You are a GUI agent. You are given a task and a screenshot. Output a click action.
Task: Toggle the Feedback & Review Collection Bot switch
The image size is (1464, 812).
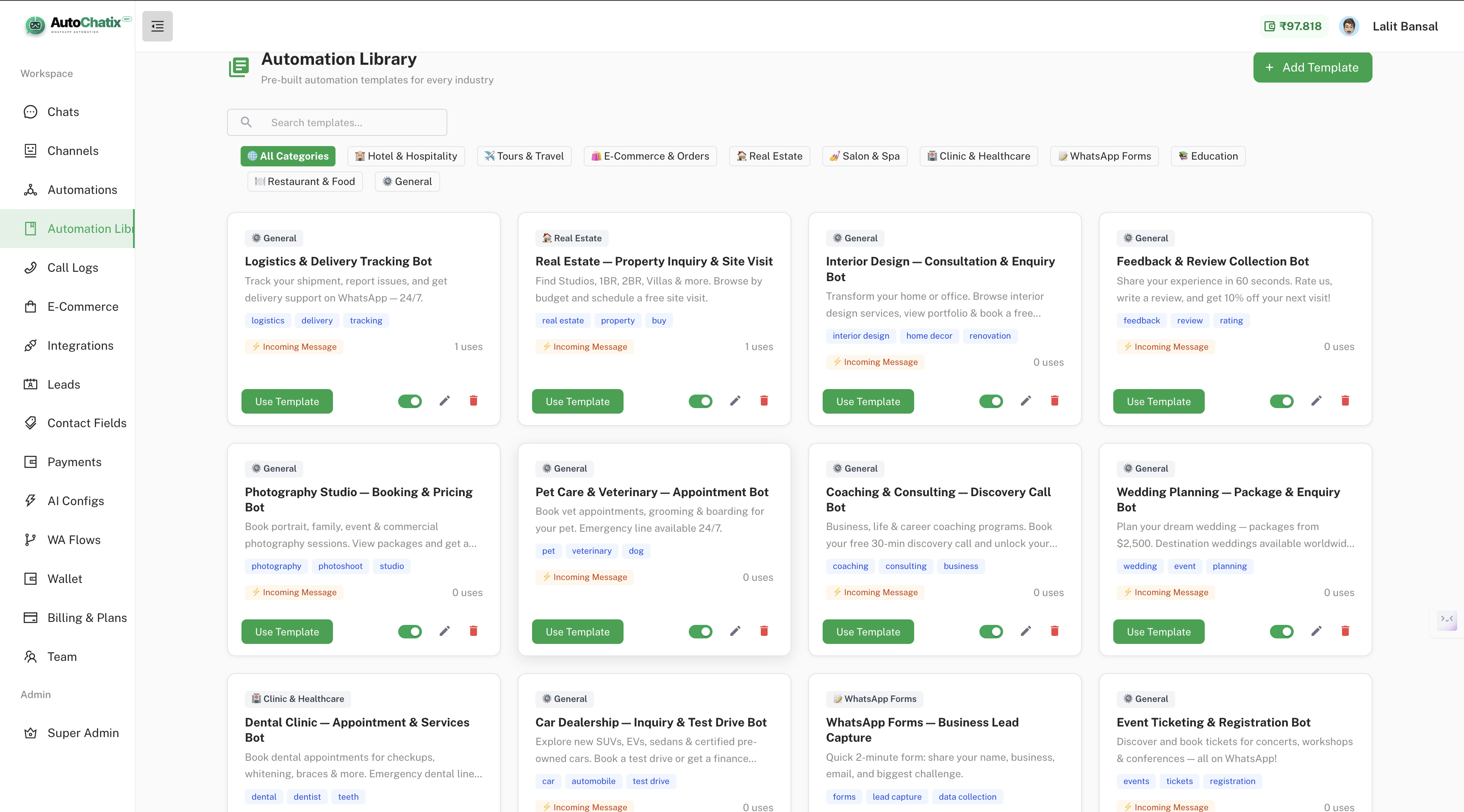(1281, 401)
